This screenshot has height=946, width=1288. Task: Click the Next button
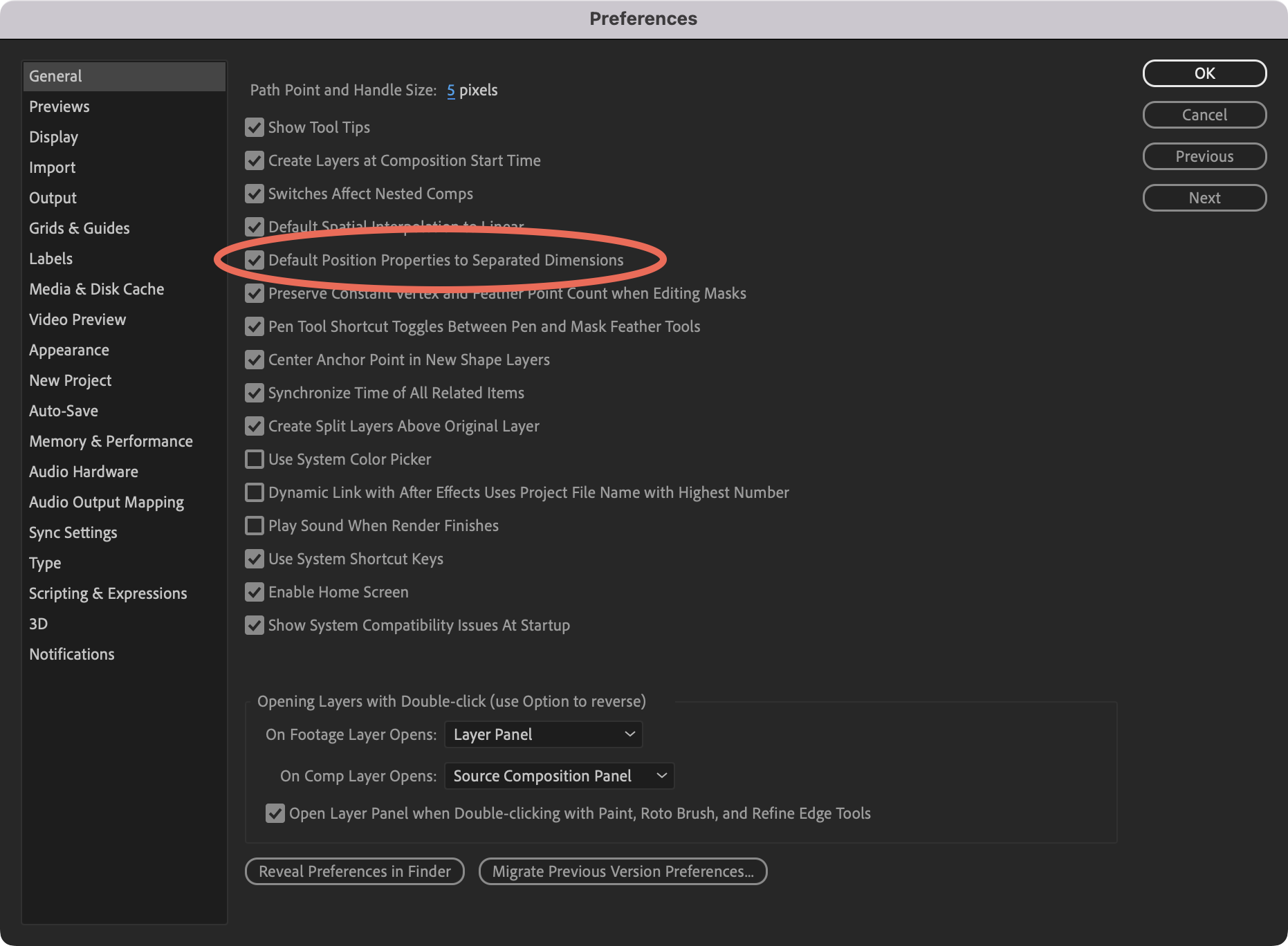pos(1204,198)
